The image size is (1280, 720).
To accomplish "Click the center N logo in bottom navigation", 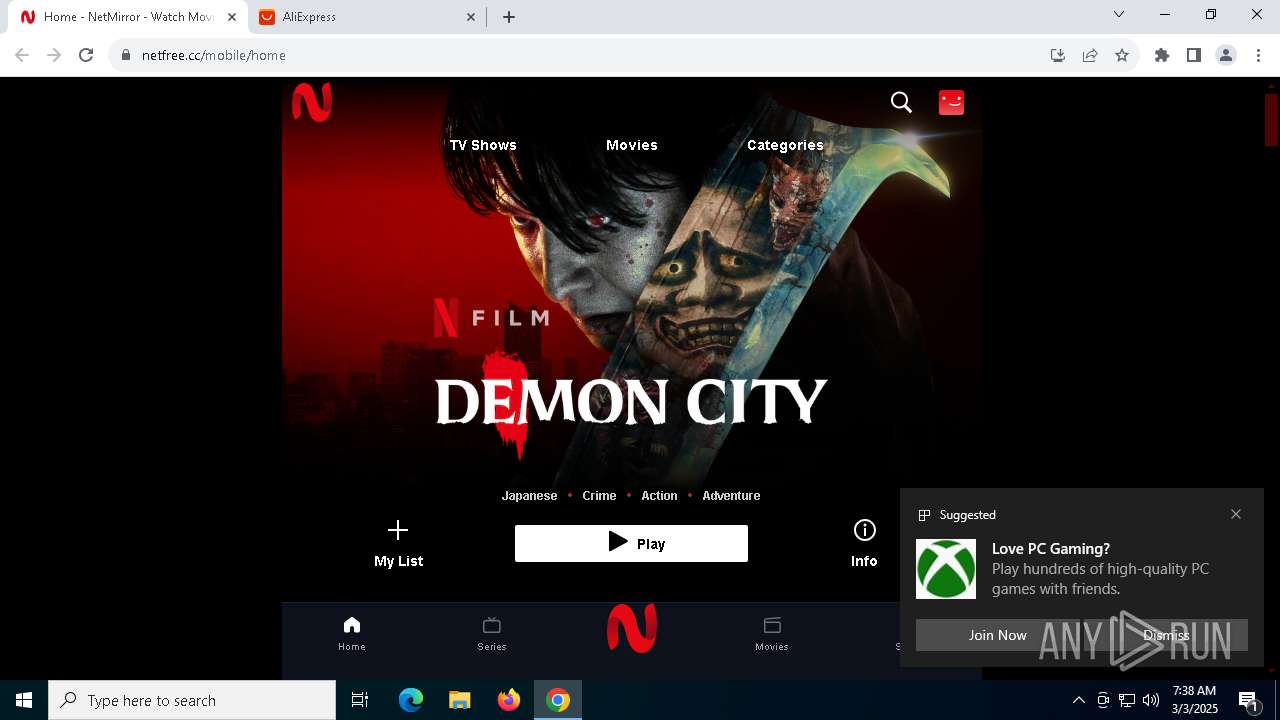I will tap(632, 629).
